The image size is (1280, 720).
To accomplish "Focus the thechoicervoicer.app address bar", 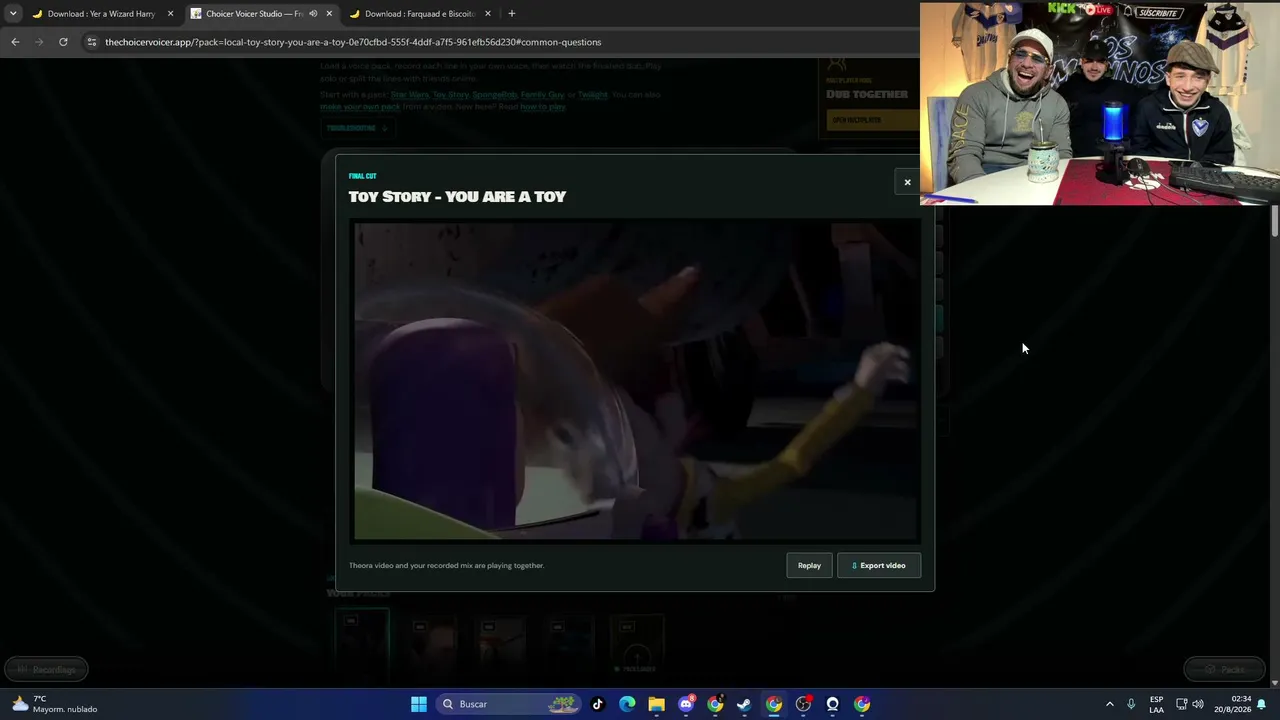I will (500, 42).
